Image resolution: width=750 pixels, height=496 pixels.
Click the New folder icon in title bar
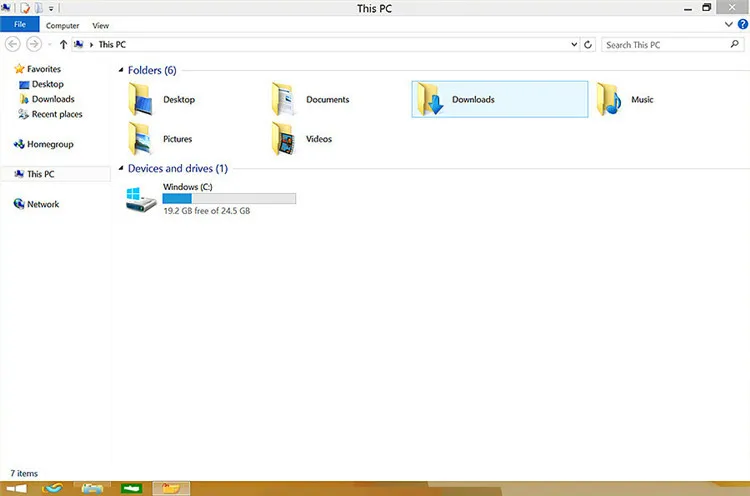pos(38,8)
